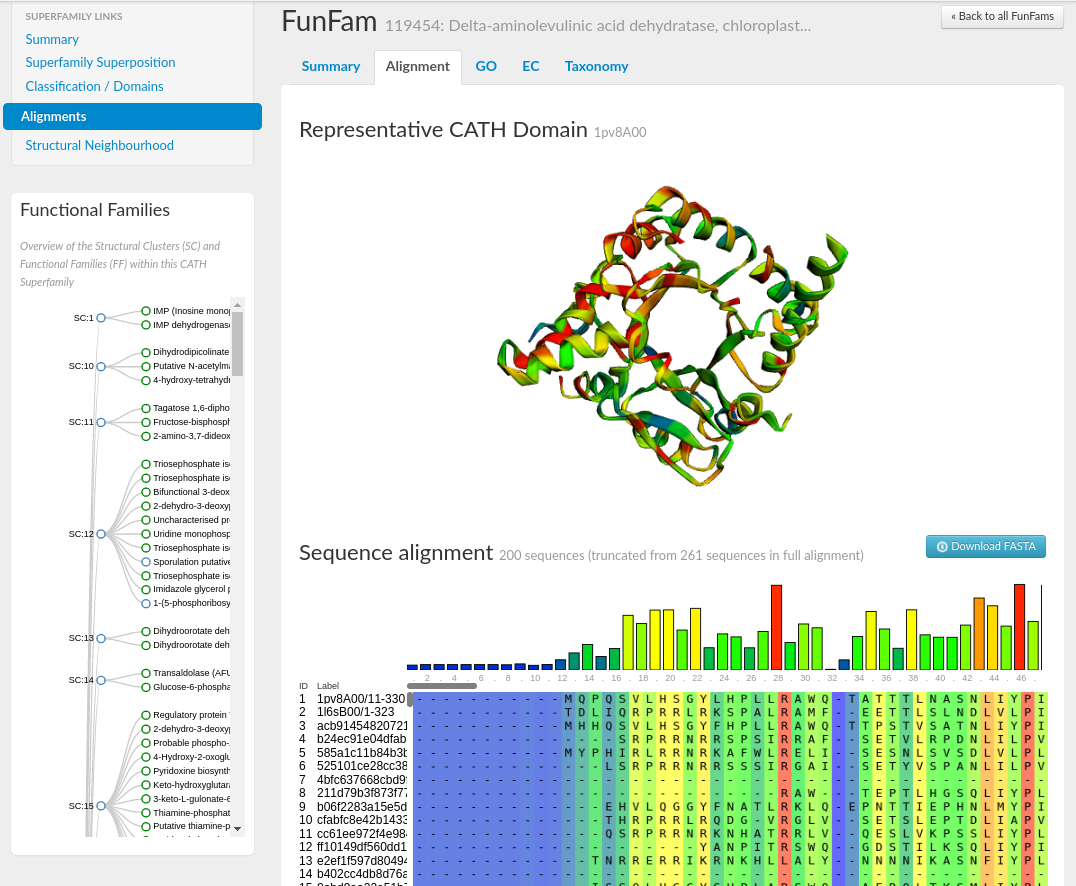1076x886 pixels.
Task: Open the Taxonomy tab
Action: pos(596,66)
